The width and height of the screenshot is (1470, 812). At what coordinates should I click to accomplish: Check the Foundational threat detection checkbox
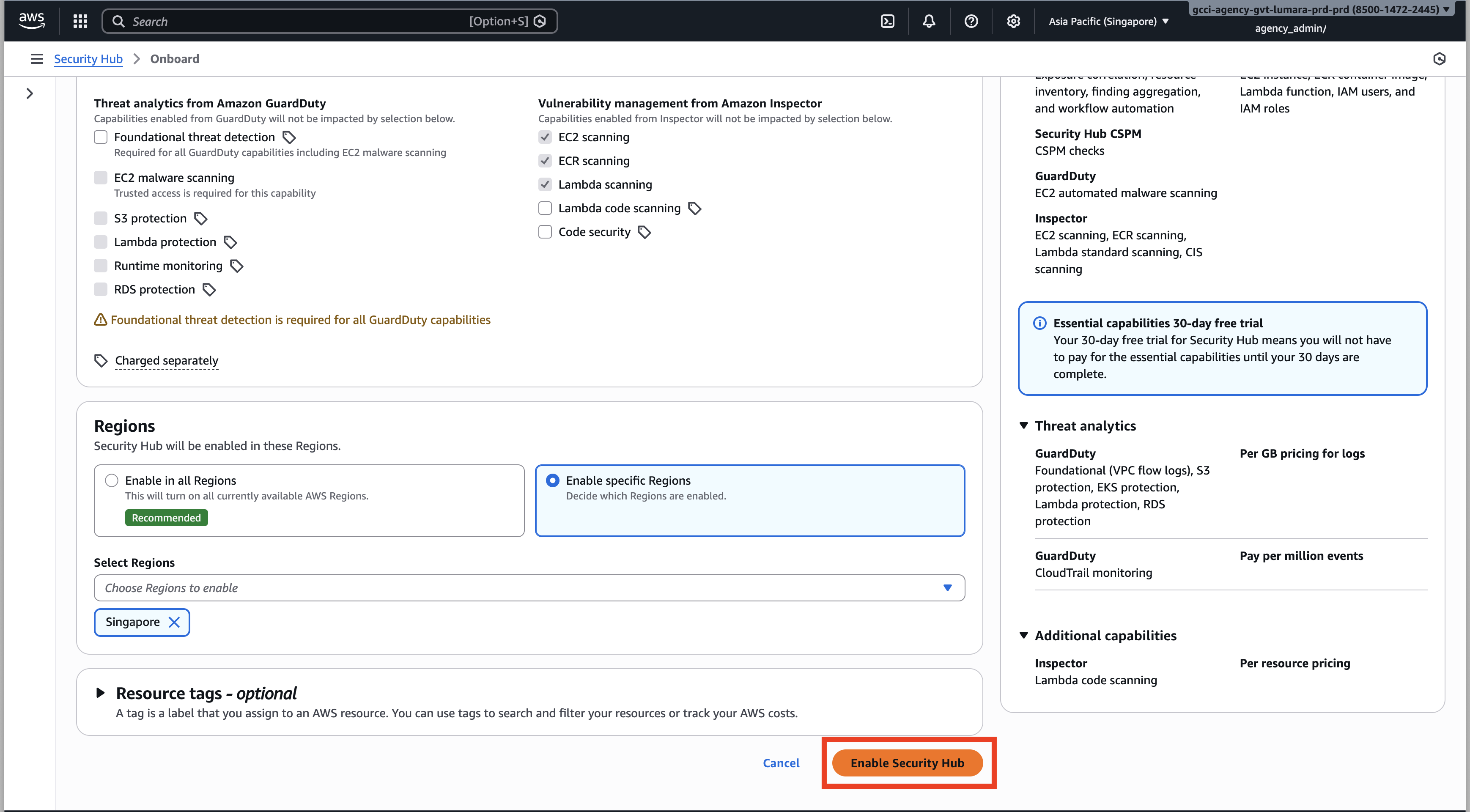click(x=100, y=137)
